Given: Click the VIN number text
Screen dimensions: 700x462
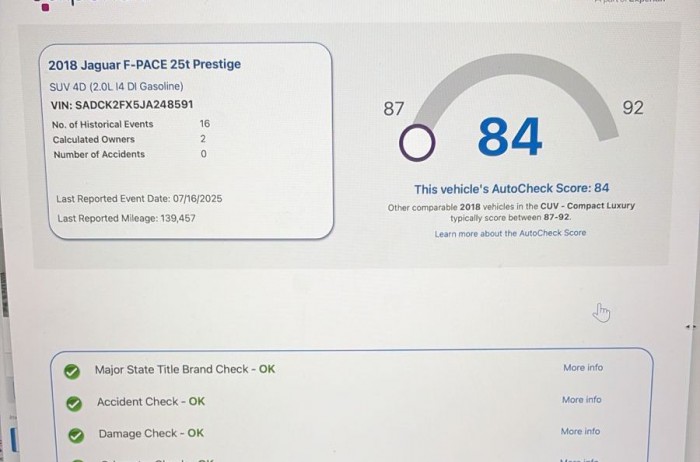Looking at the screenshot, I should [x=121, y=104].
